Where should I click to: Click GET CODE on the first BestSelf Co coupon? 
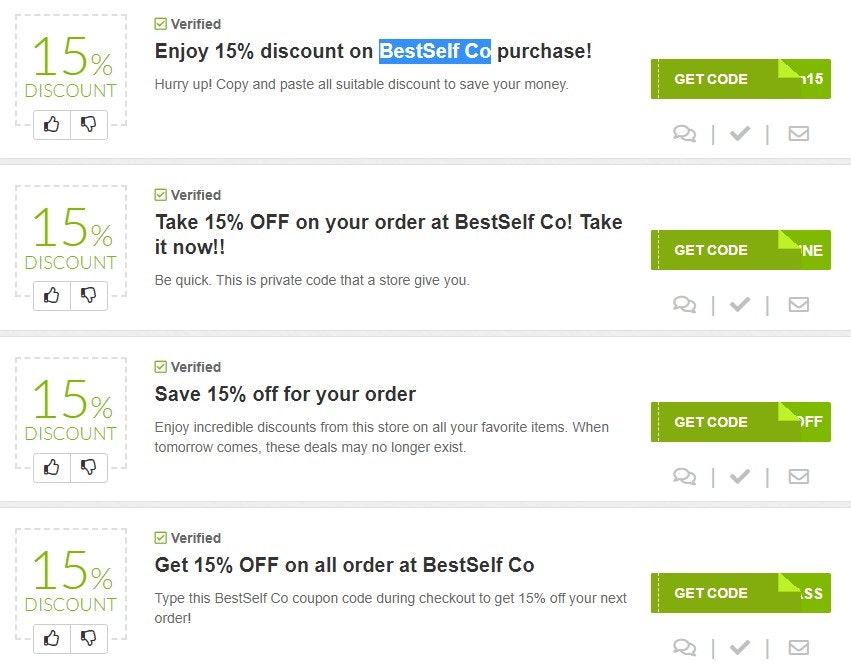tap(713, 78)
